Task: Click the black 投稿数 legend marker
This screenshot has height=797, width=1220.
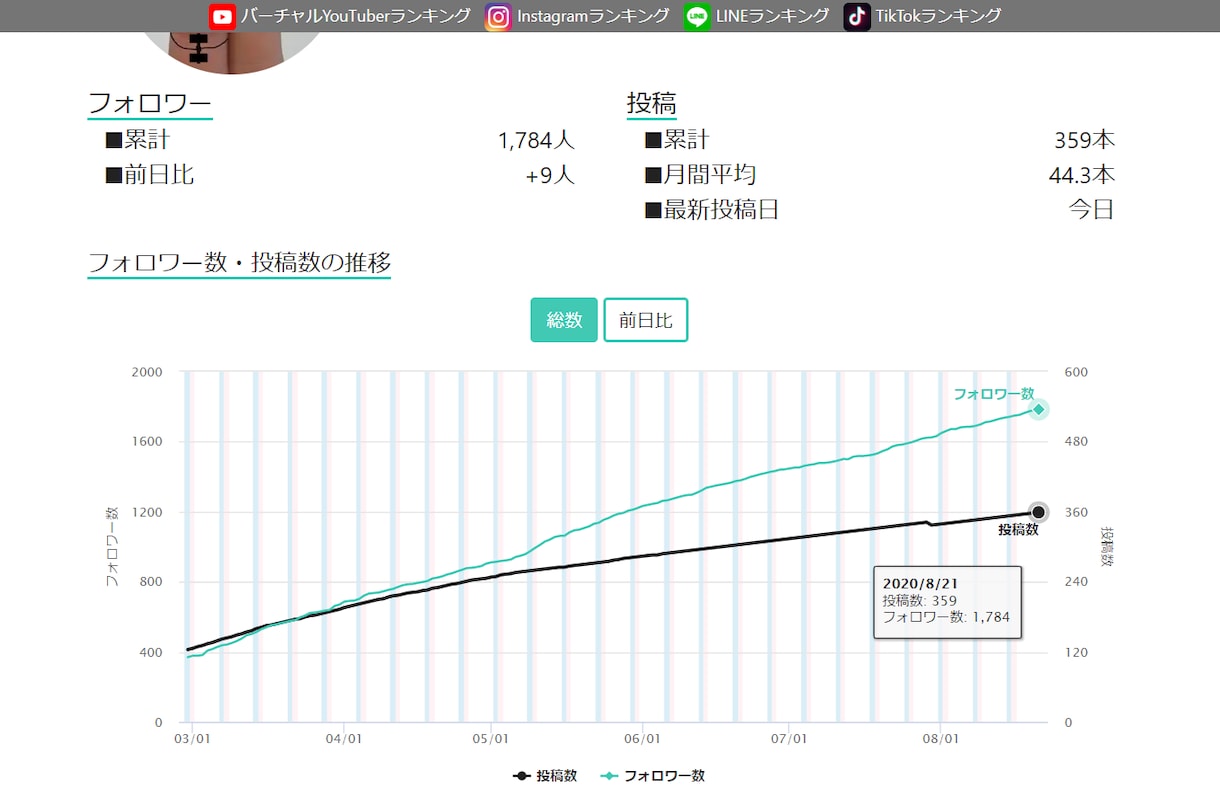Action: tap(521, 775)
